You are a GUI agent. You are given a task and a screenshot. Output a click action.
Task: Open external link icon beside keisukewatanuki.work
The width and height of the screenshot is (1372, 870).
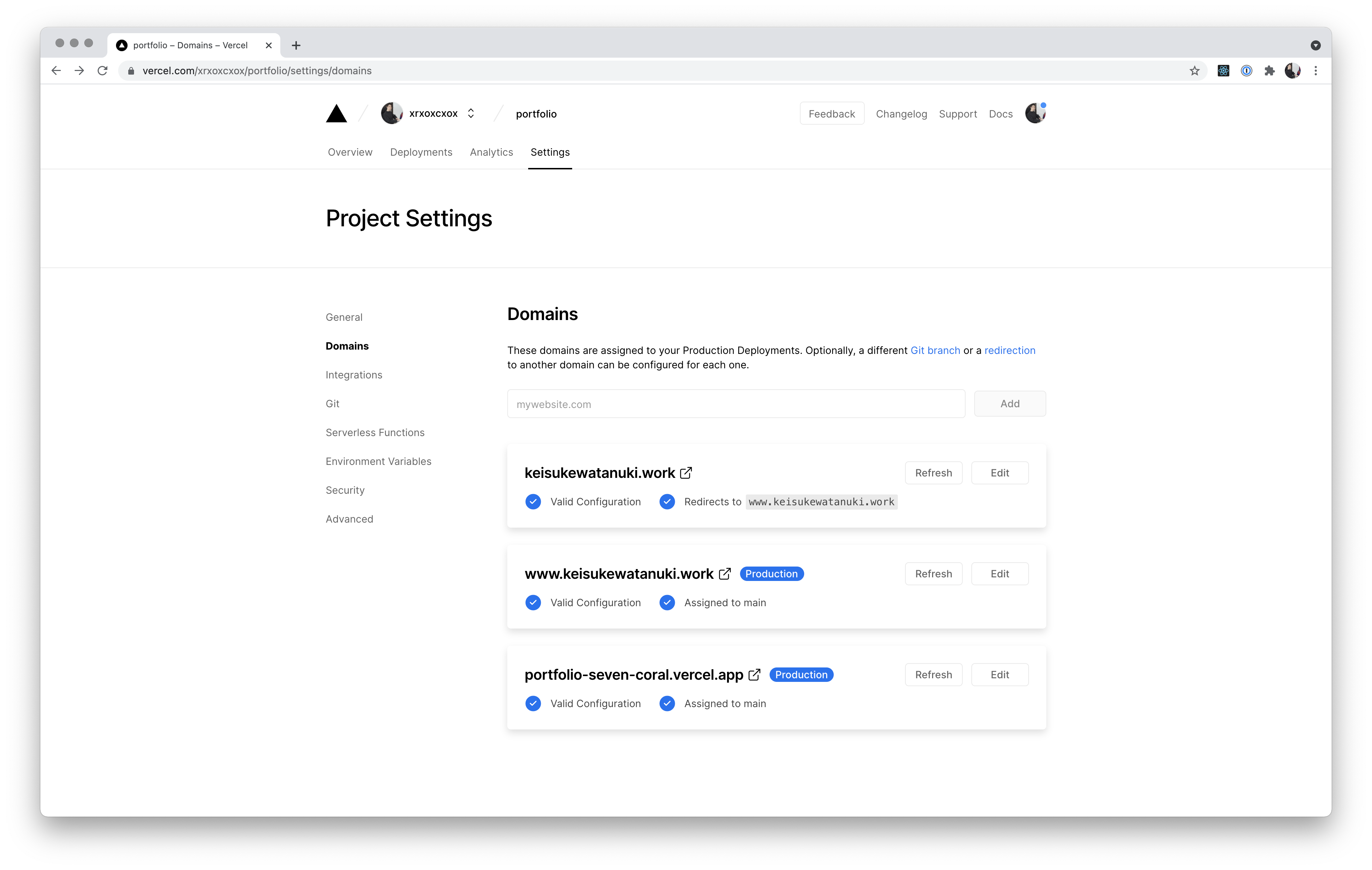point(686,472)
